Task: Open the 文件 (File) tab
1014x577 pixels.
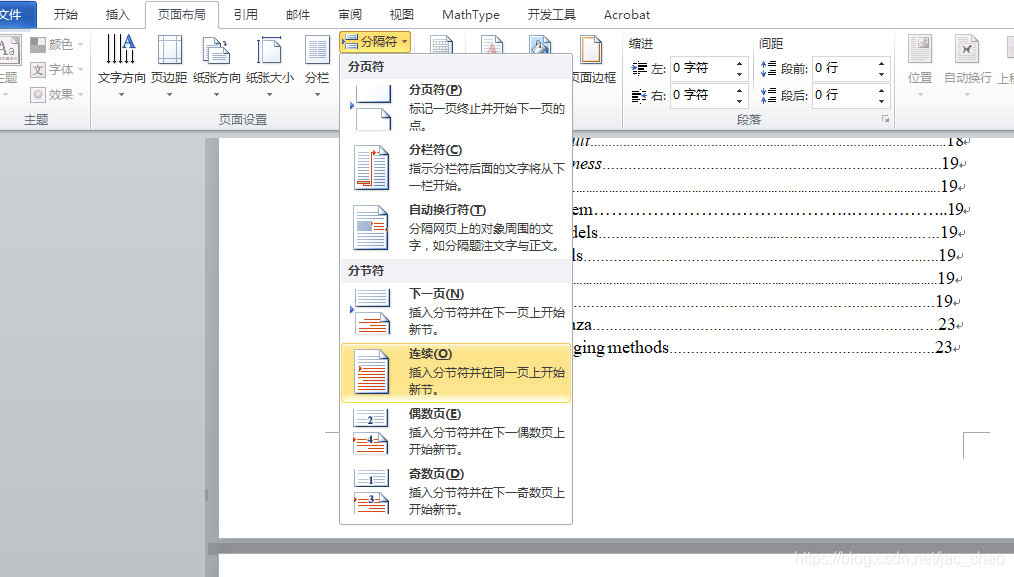Action: pos(13,14)
